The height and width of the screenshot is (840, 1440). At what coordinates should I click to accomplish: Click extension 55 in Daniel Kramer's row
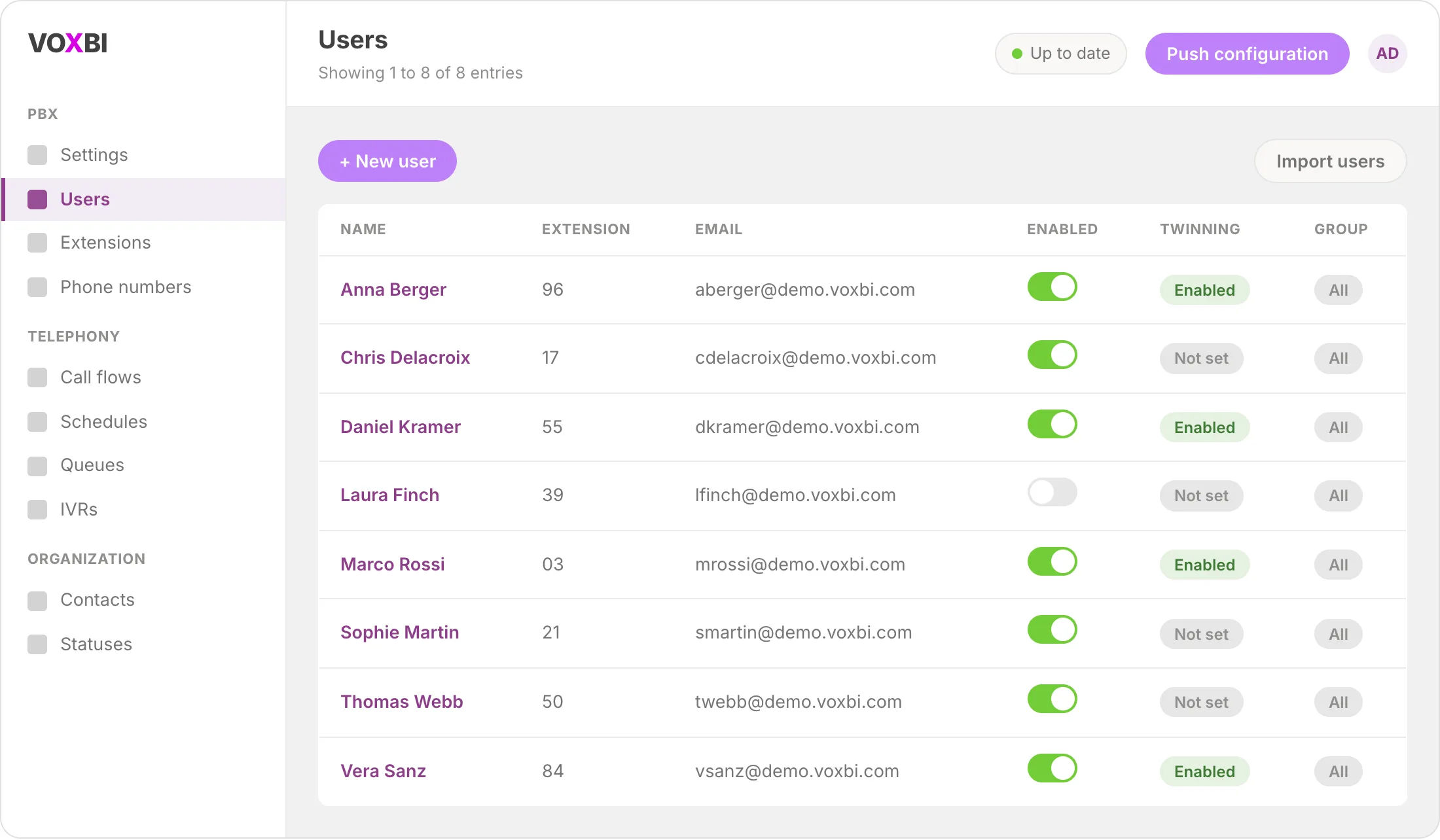552,427
